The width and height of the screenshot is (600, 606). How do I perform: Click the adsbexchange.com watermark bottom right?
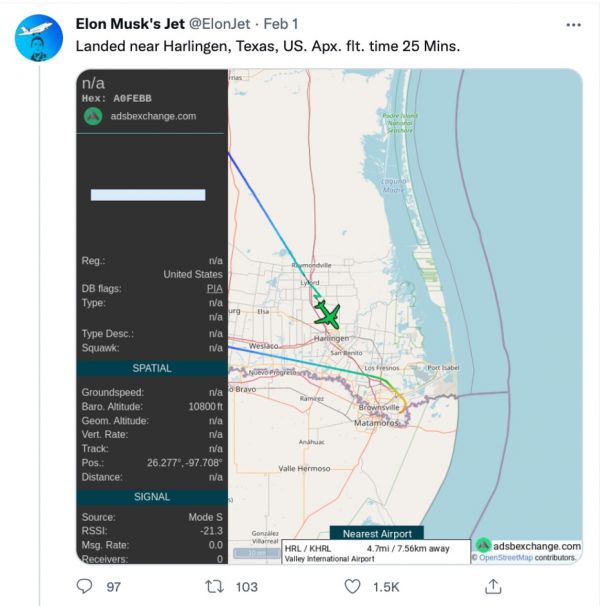pyautogui.click(x=527, y=545)
